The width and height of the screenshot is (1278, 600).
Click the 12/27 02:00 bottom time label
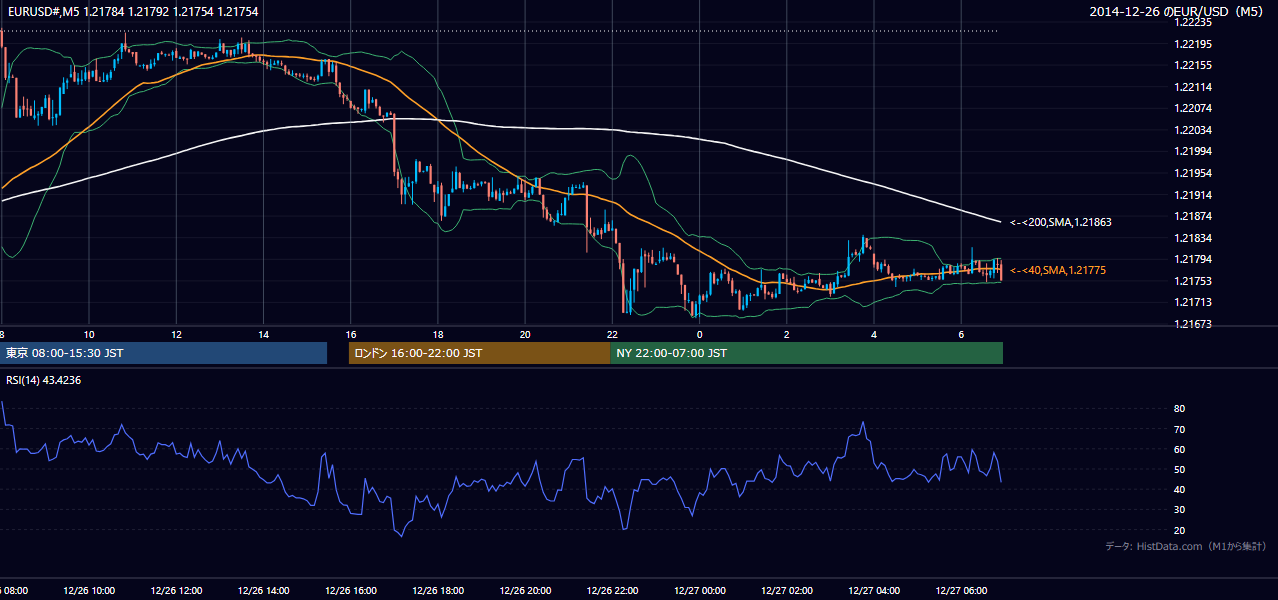tap(787, 591)
